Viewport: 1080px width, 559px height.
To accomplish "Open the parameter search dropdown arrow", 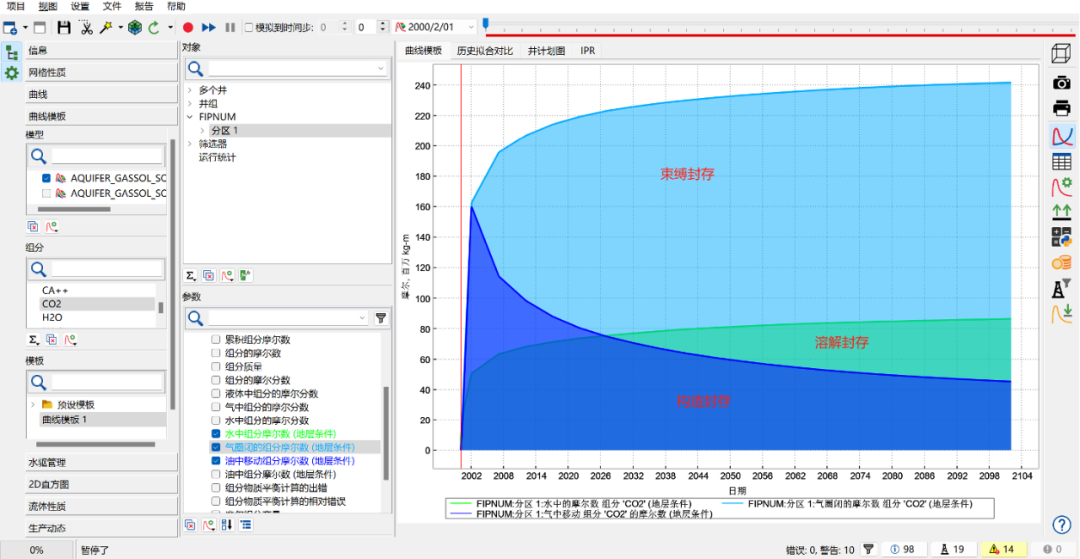I will click(363, 318).
